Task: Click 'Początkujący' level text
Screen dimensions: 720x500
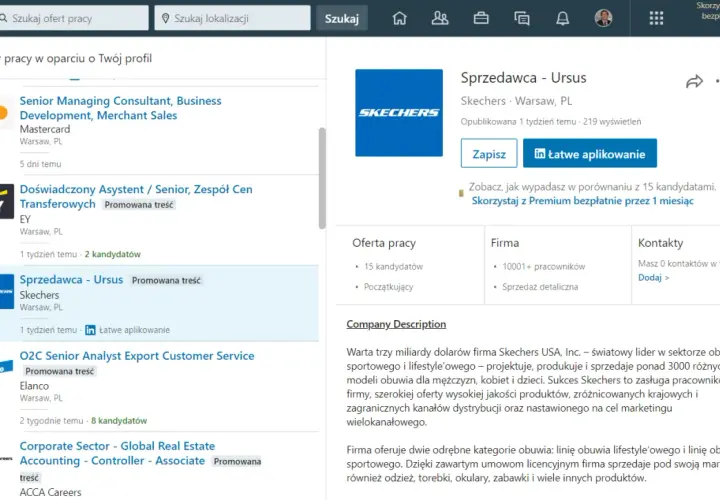Action: (x=388, y=287)
